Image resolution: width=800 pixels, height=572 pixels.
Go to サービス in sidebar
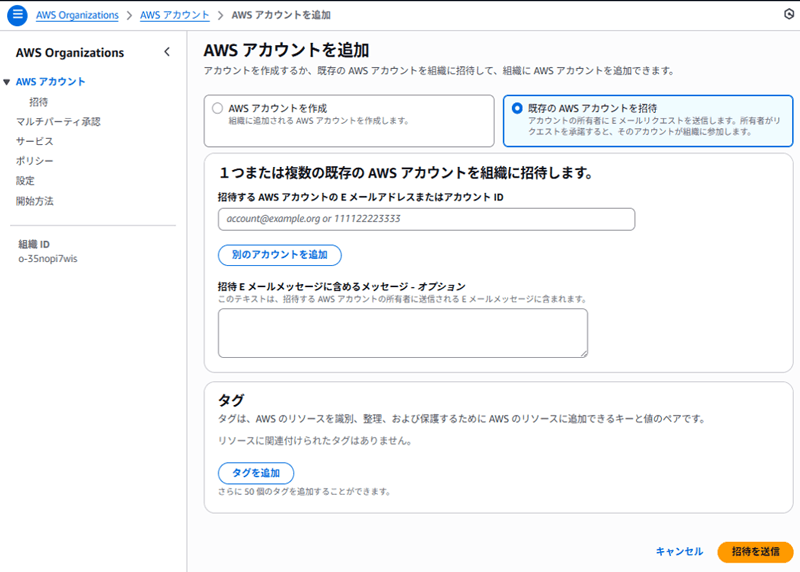(34, 141)
